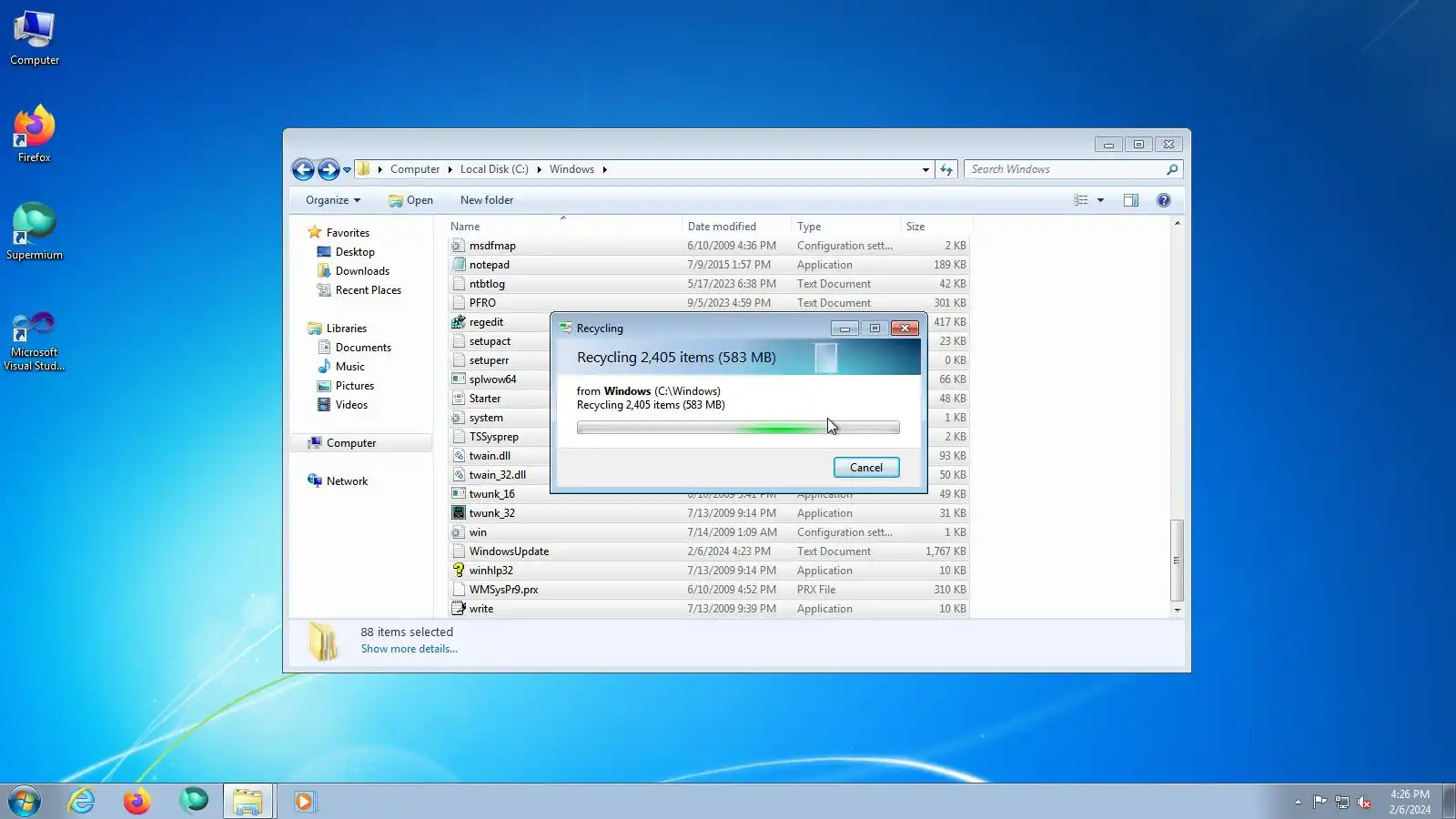Launch Firefox from the desktop shortcut
This screenshot has height=819, width=1456.
point(35,135)
